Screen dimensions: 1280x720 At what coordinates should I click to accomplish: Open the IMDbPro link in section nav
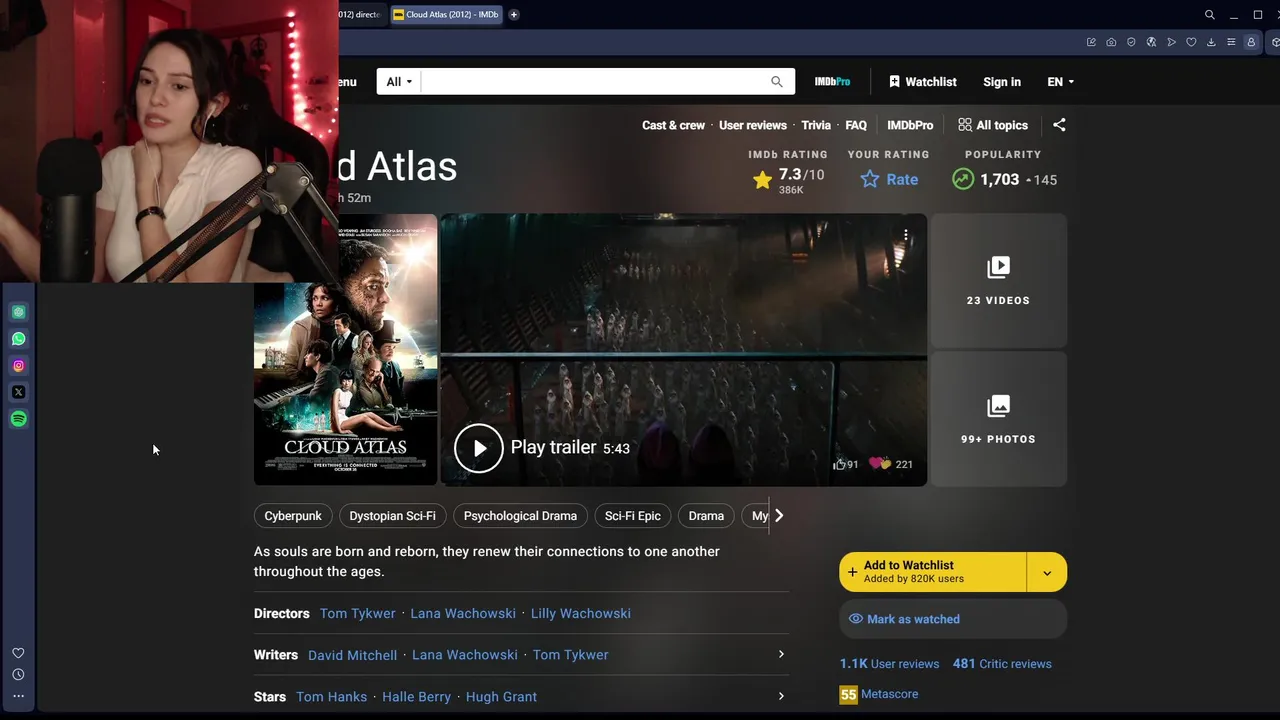910,125
